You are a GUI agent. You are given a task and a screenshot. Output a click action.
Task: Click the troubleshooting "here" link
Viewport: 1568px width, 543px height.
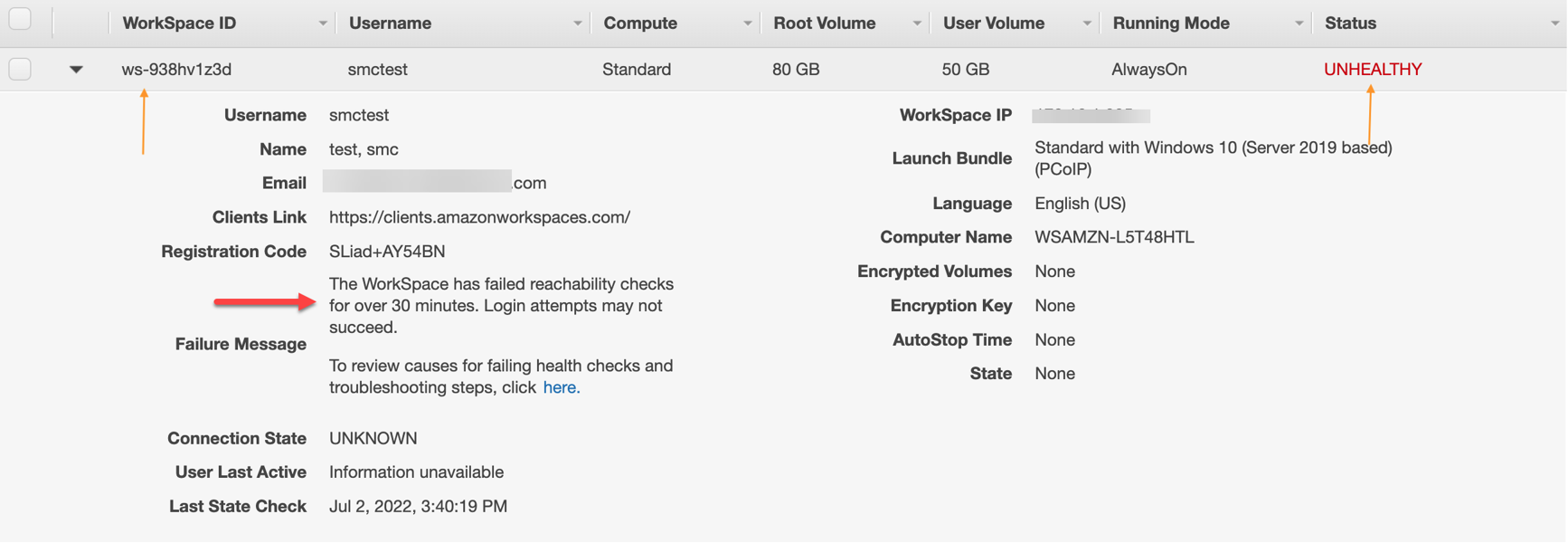pos(561,386)
